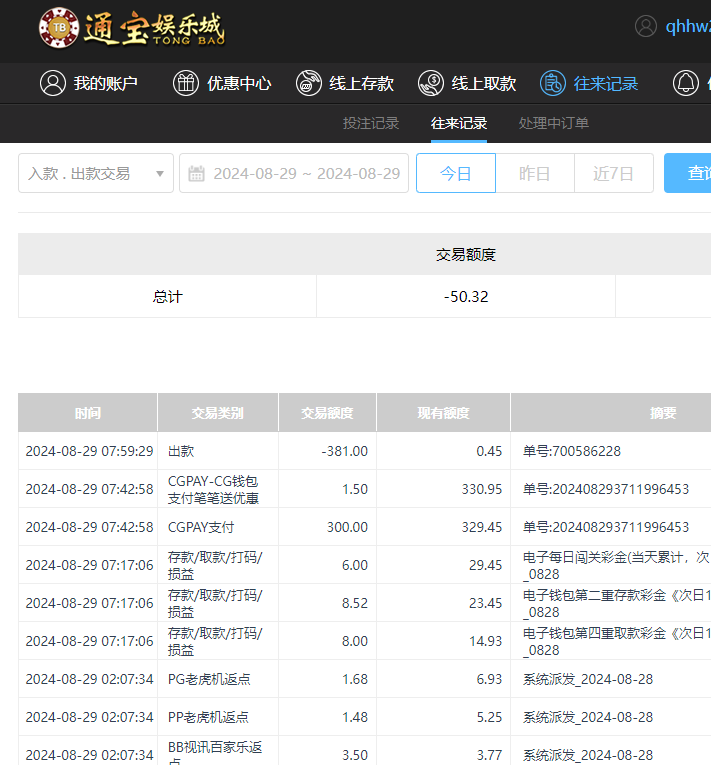Click the notification bell icon
This screenshot has height=765, width=711.
click(685, 83)
